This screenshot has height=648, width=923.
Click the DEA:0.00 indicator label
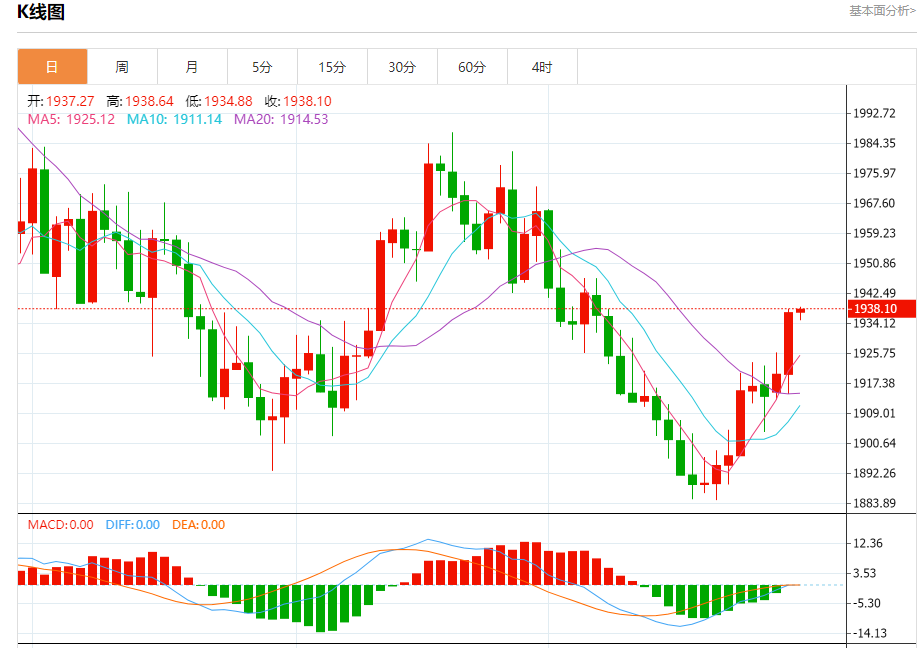[198, 524]
